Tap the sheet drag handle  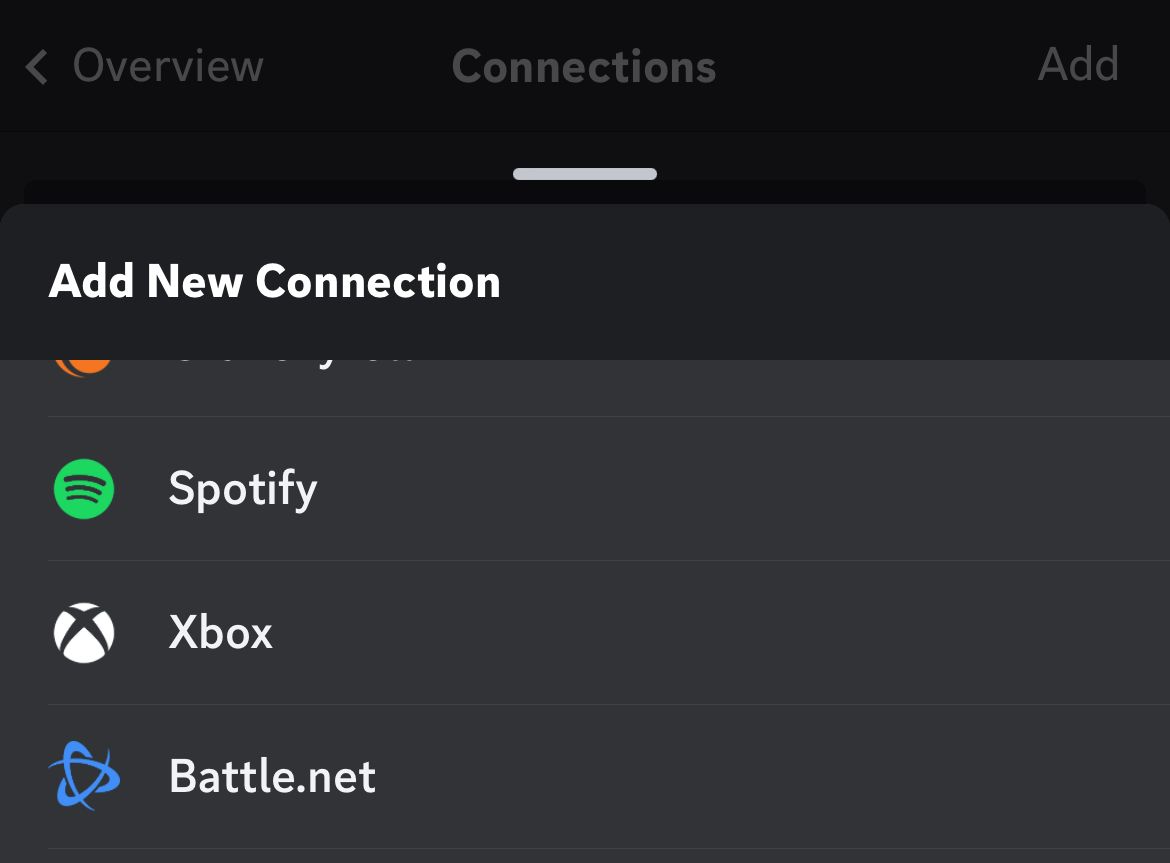click(x=584, y=173)
